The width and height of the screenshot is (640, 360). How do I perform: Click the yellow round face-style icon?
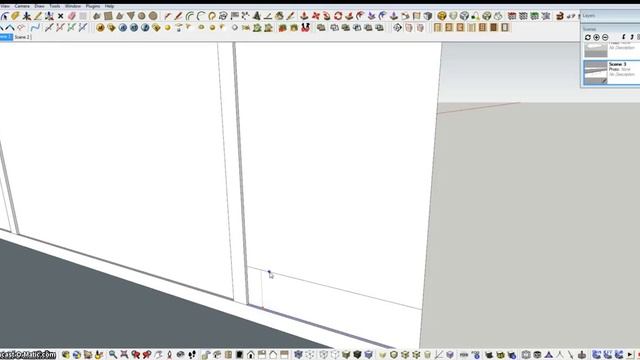point(442,16)
